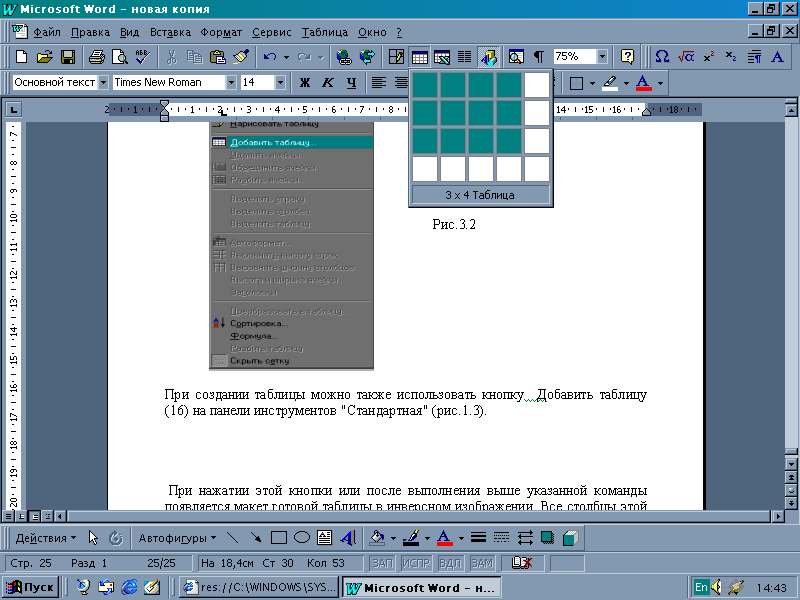Apply subscript x₂ formatting
The width and height of the screenshot is (800, 600).
731,57
